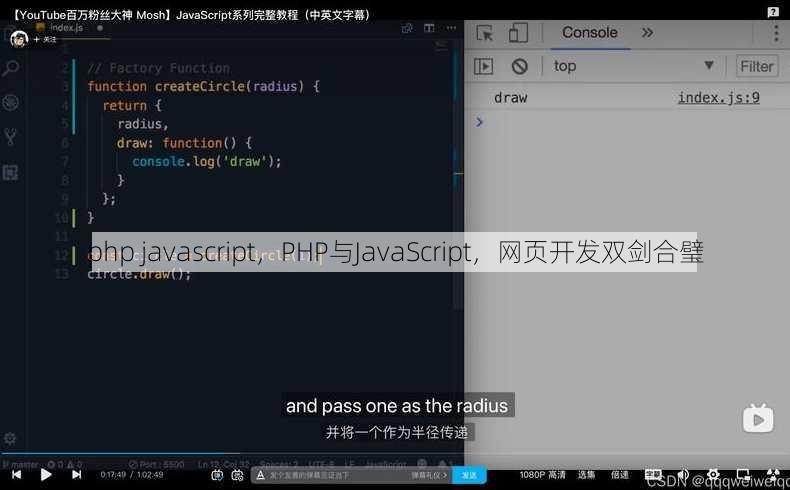Open the help icon in the video's top corner
This screenshot has height=490, width=790.
coord(773,12)
